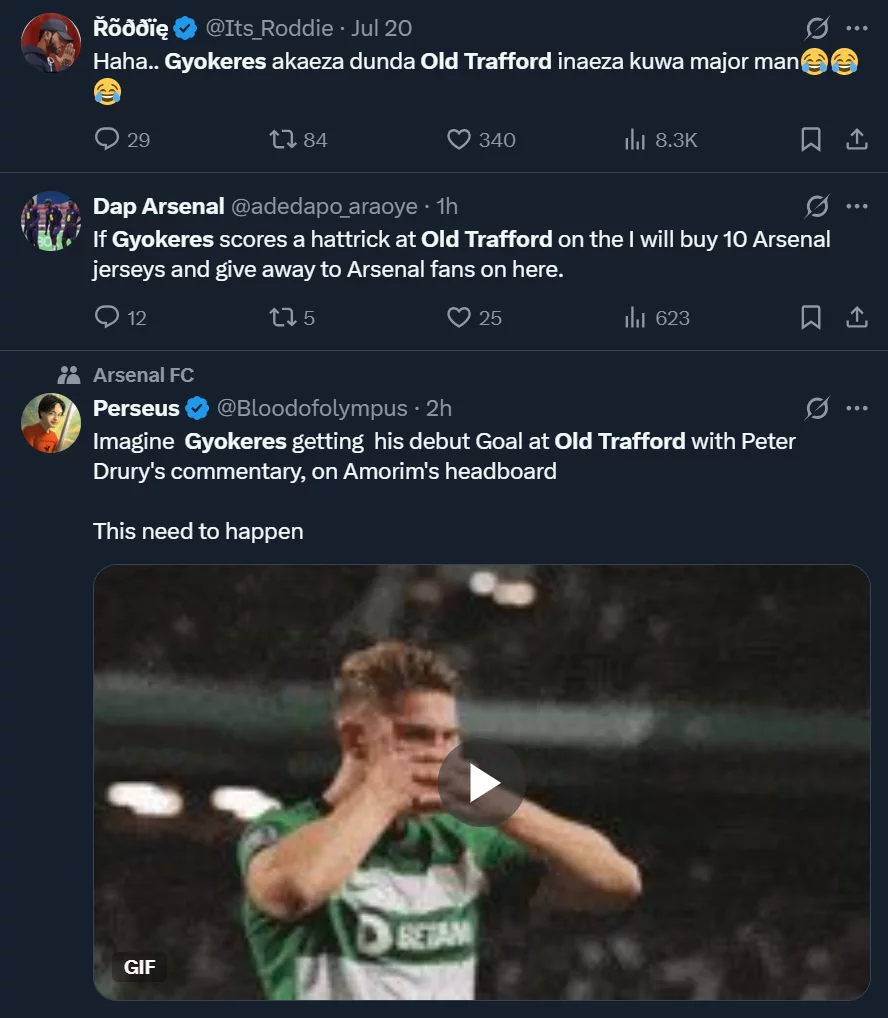Expand more options on Perseus's tweet
The height and width of the screenshot is (1018, 888).
click(857, 408)
